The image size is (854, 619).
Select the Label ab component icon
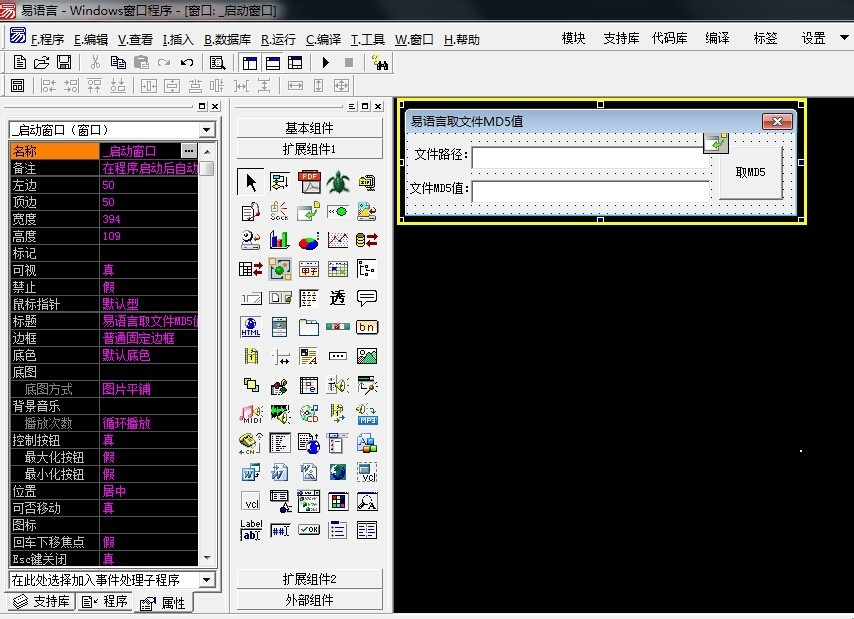pyautogui.click(x=251, y=530)
